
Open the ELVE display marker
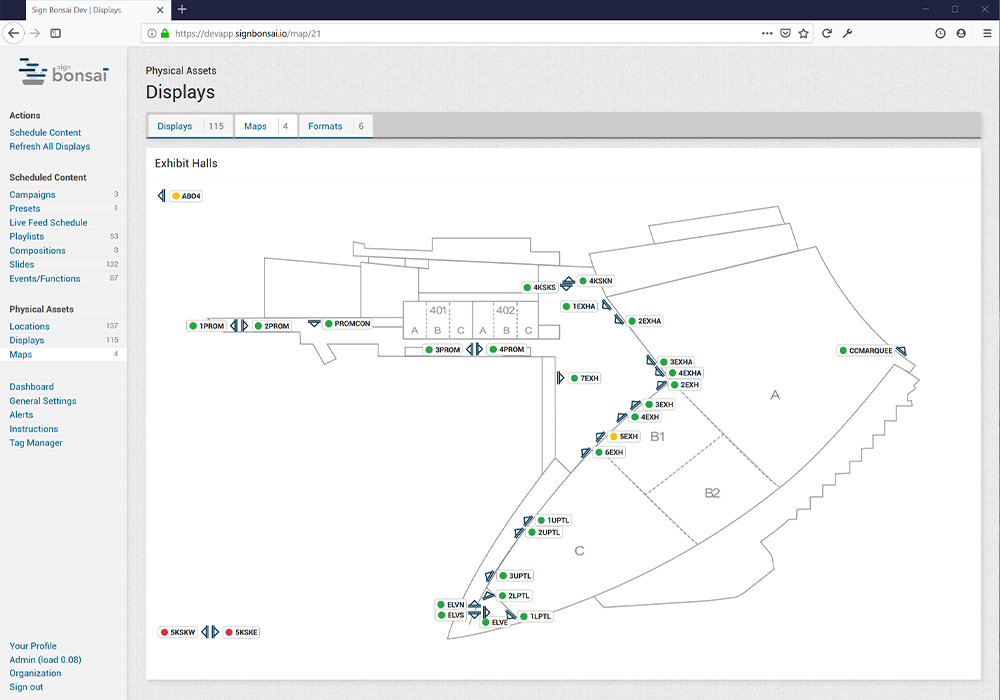click(x=496, y=623)
